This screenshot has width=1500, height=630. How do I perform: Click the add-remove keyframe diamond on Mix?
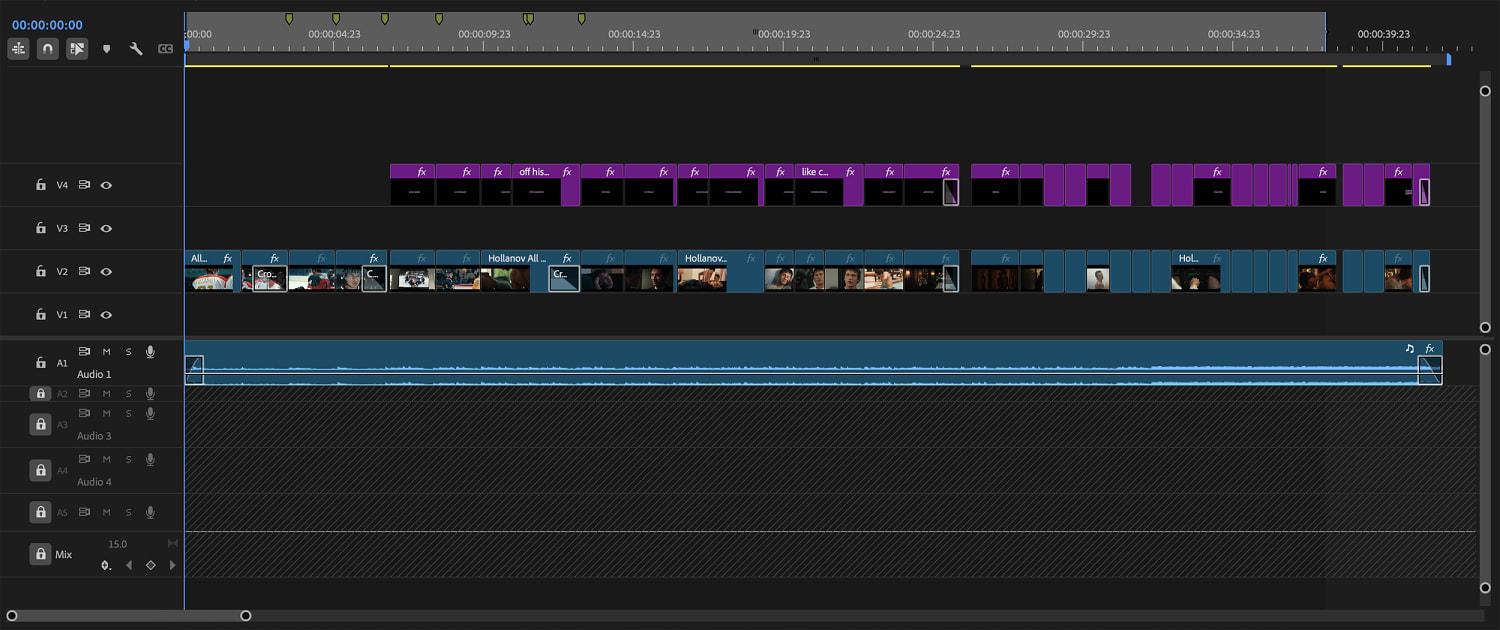coord(151,565)
